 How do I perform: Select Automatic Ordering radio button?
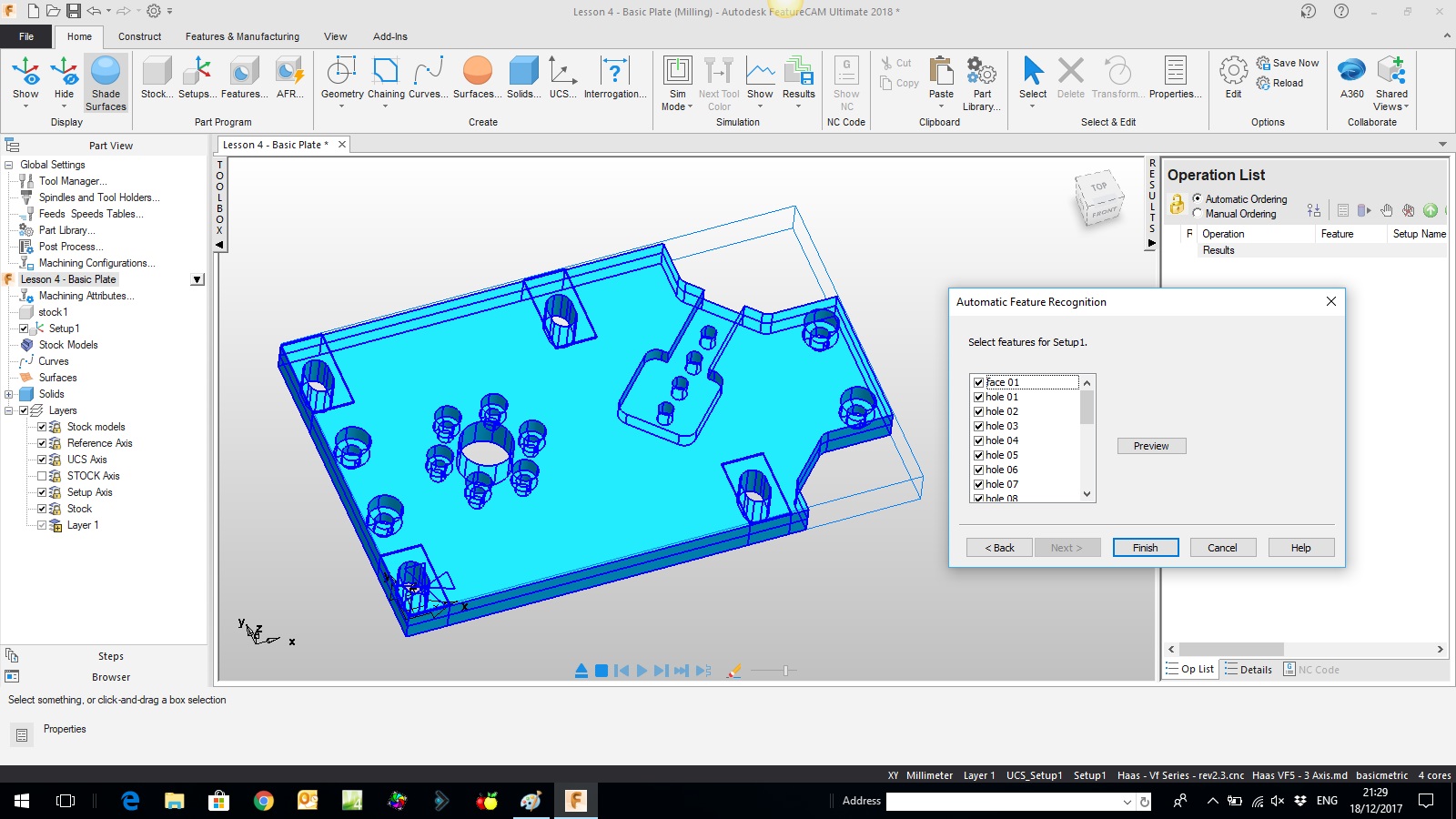(x=1198, y=198)
